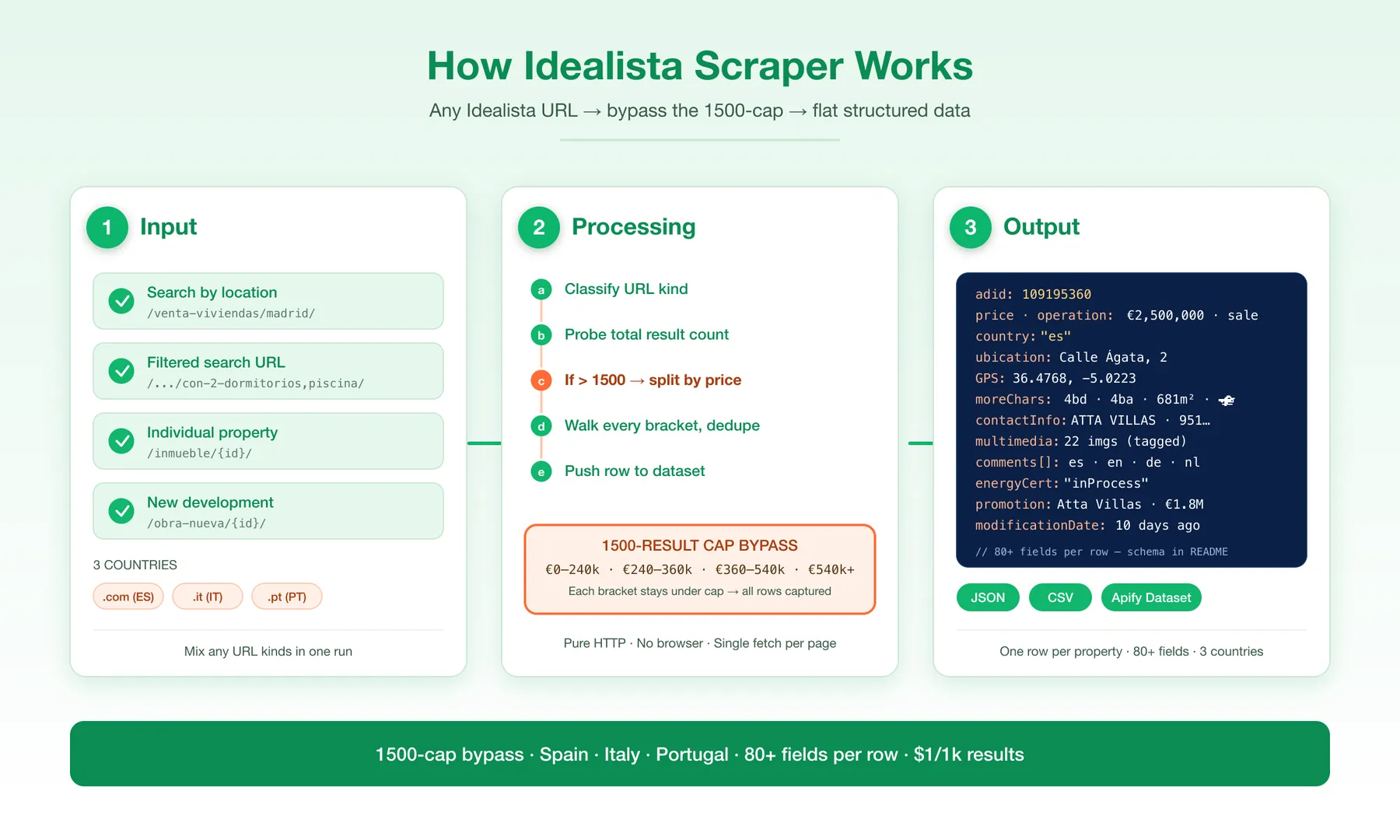Click the 1500-RESULT CAP BYPASS box heading
The image size is (1400, 840).
tap(700, 545)
